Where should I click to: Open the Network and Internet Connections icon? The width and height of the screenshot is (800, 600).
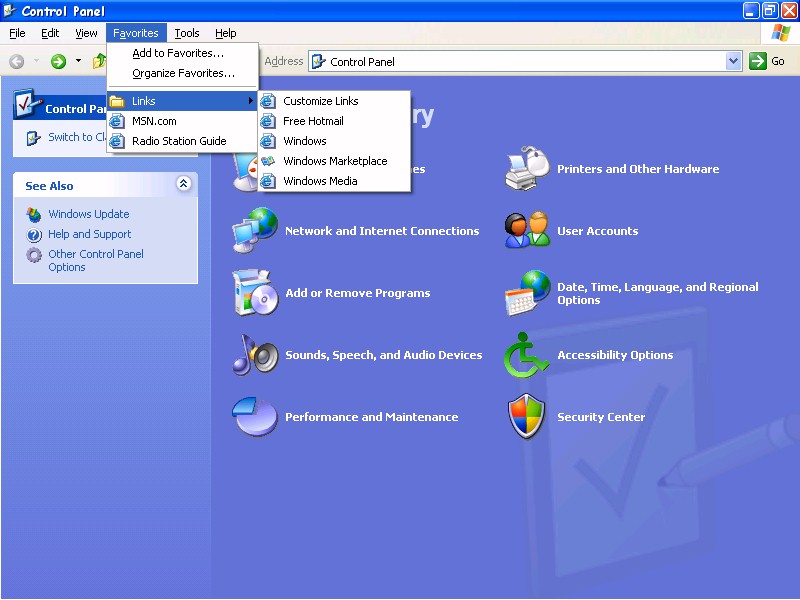pos(254,231)
